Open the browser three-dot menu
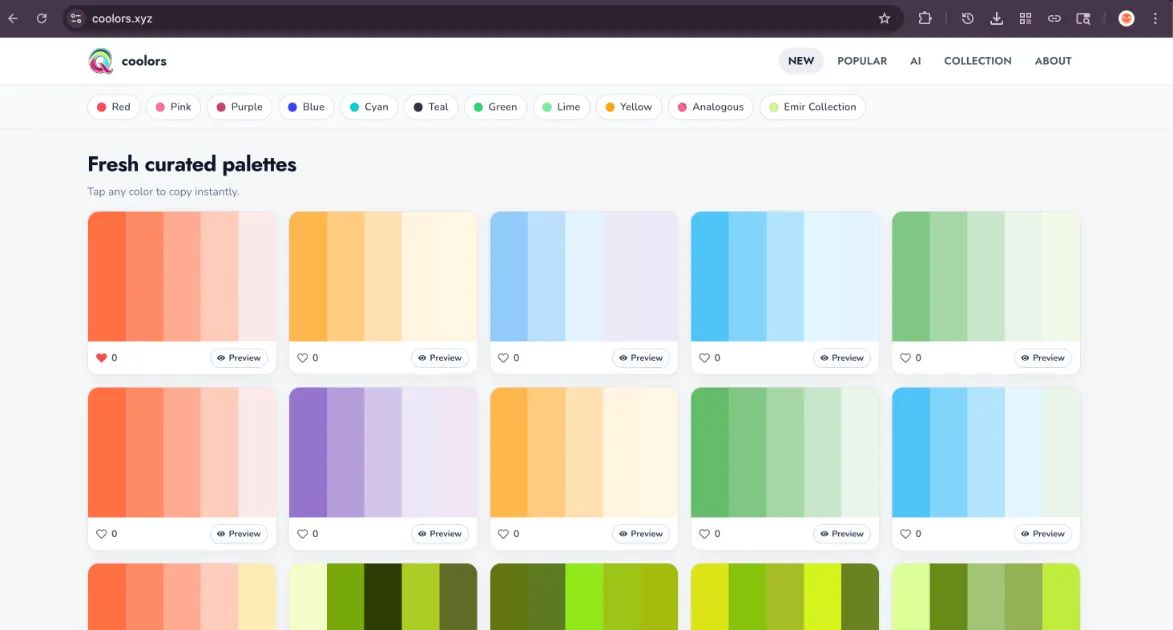Viewport: 1173px width, 630px height. tap(1155, 19)
